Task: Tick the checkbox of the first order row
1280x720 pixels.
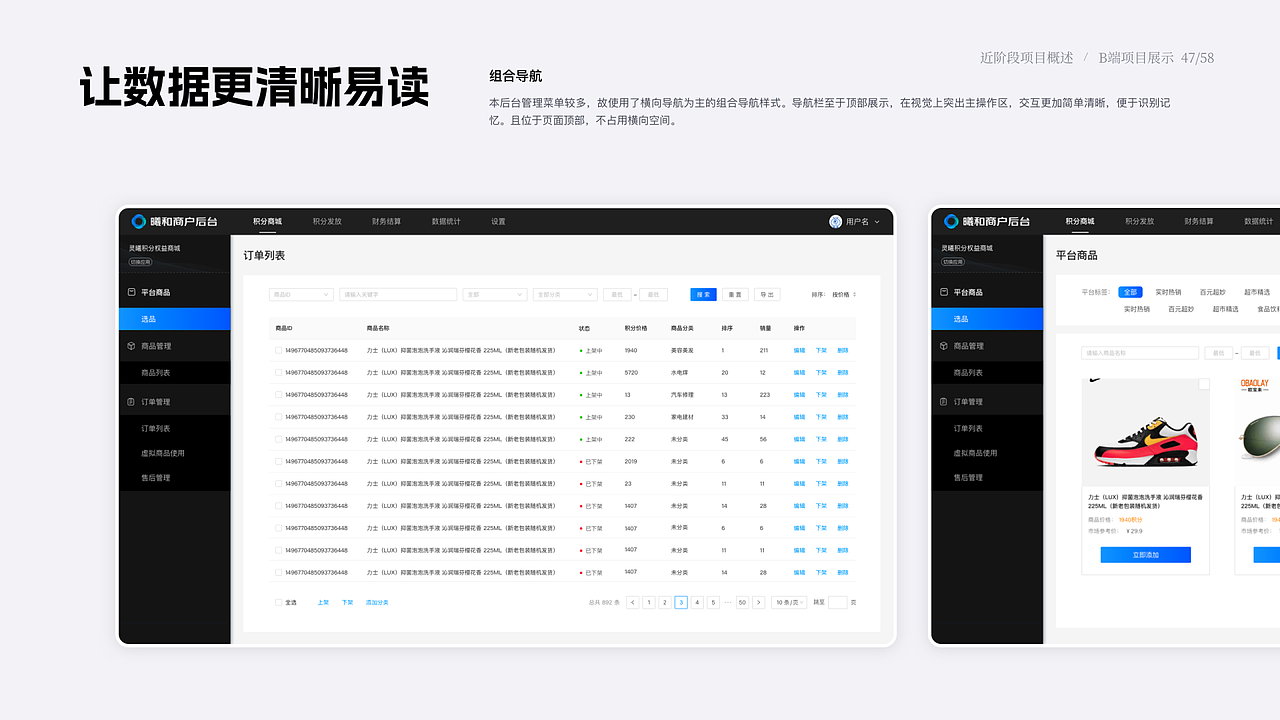Action: pyautogui.click(x=278, y=350)
